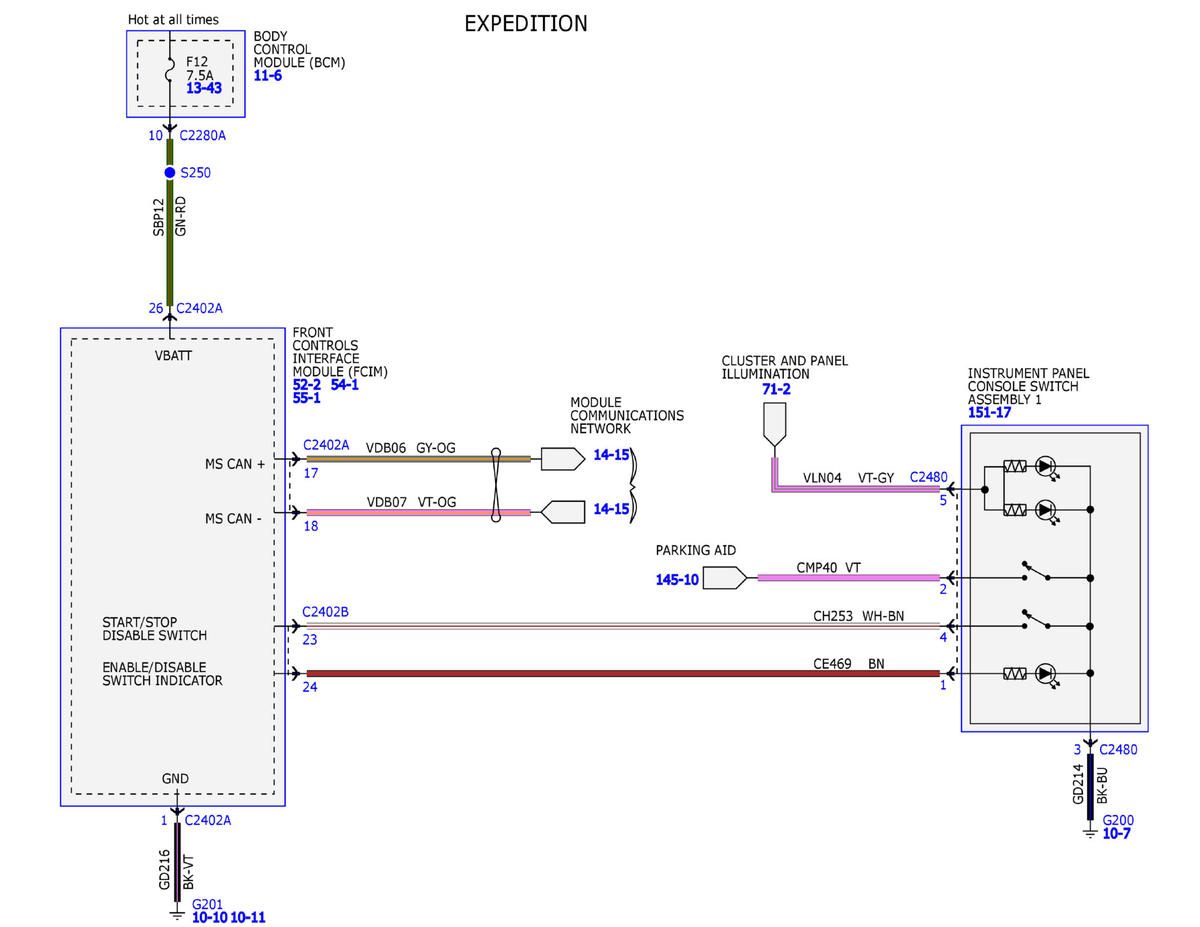Select the G200 ground symbol
Image resolution: width=1200 pixels, height=927 pixels.
click(1090, 832)
